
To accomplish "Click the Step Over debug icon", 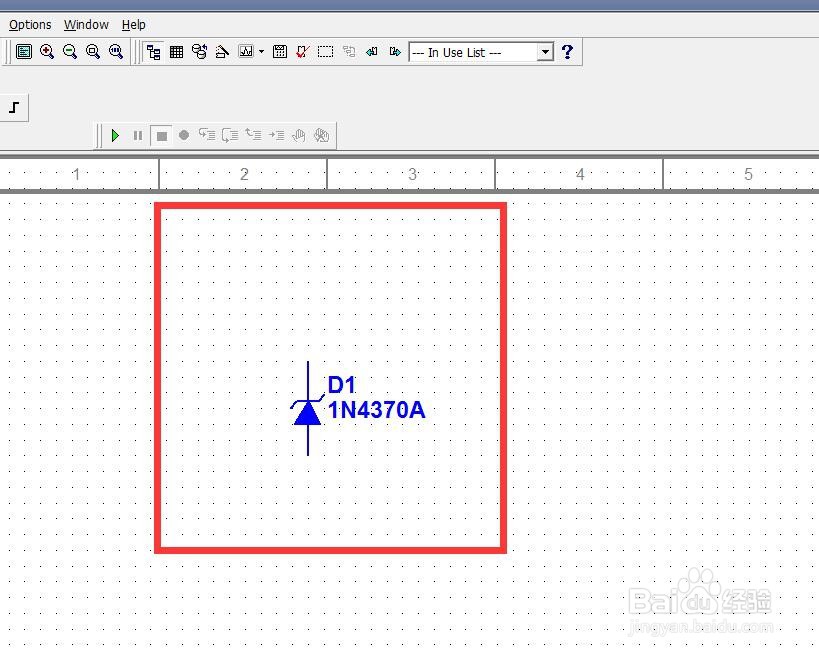I will point(230,135).
